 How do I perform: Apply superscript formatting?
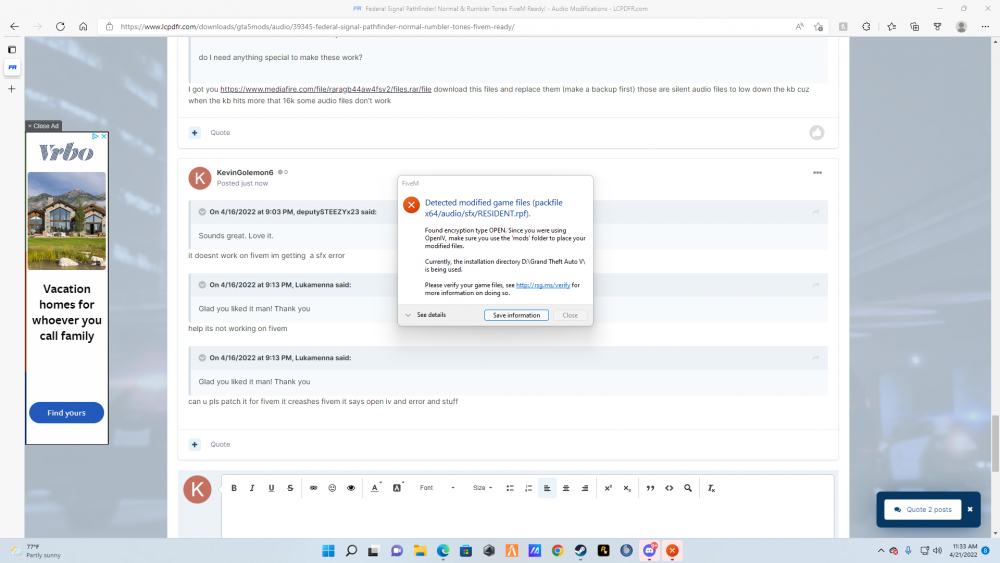point(608,488)
